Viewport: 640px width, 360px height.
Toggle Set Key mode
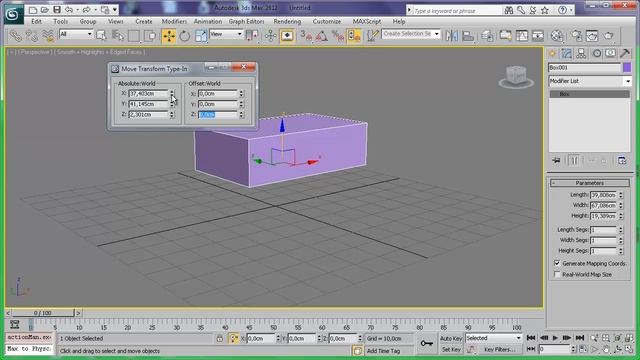click(x=451, y=349)
